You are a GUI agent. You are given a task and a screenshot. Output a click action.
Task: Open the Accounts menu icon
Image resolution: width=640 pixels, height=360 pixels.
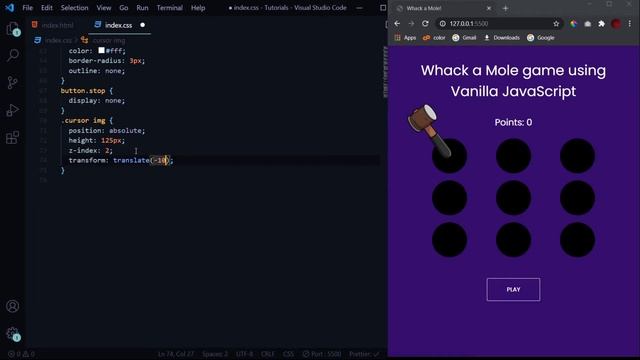pyautogui.click(x=13, y=306)
